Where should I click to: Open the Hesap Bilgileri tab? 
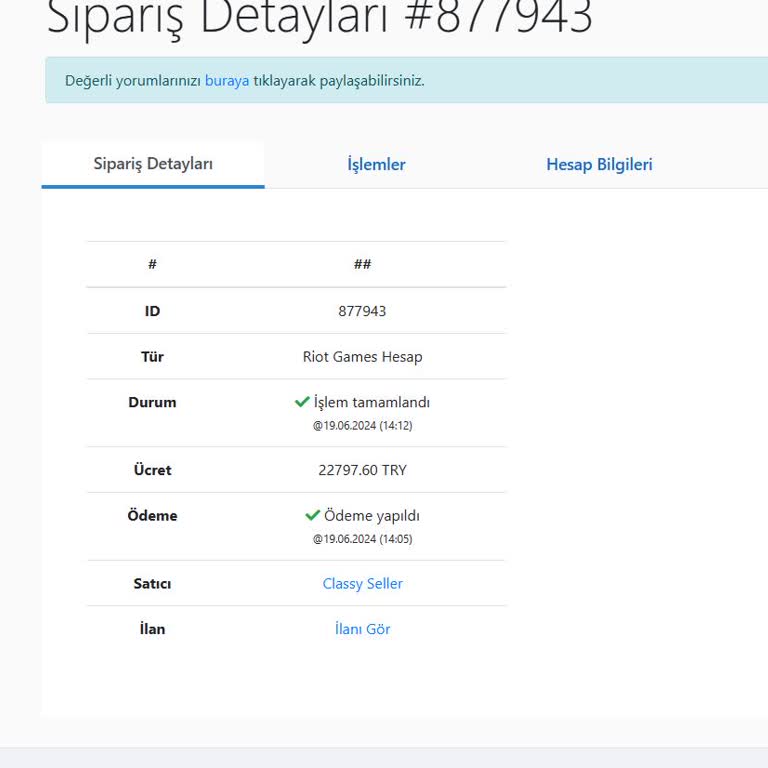click(x=599, y=165)
